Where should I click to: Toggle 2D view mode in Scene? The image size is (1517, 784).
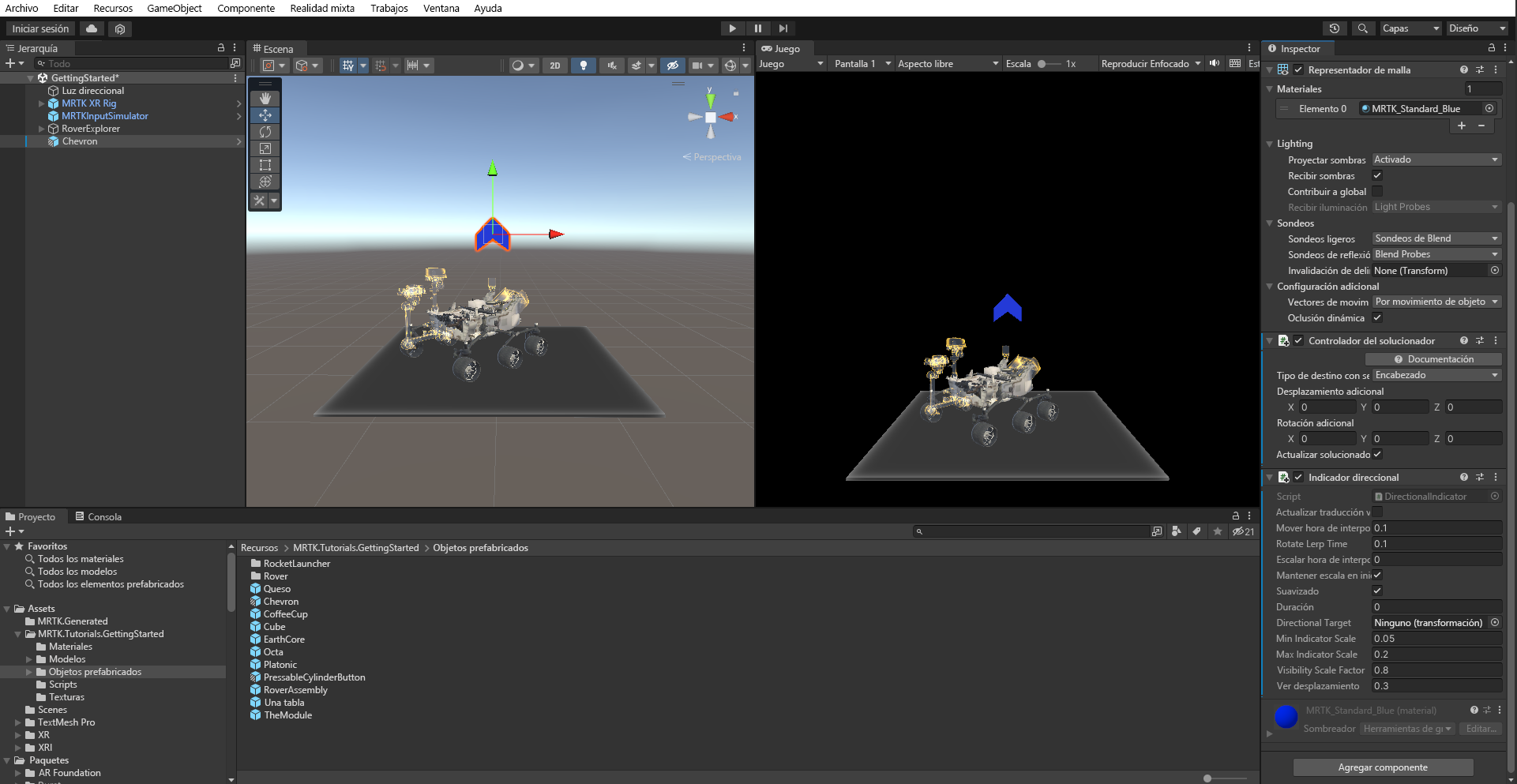555,66
